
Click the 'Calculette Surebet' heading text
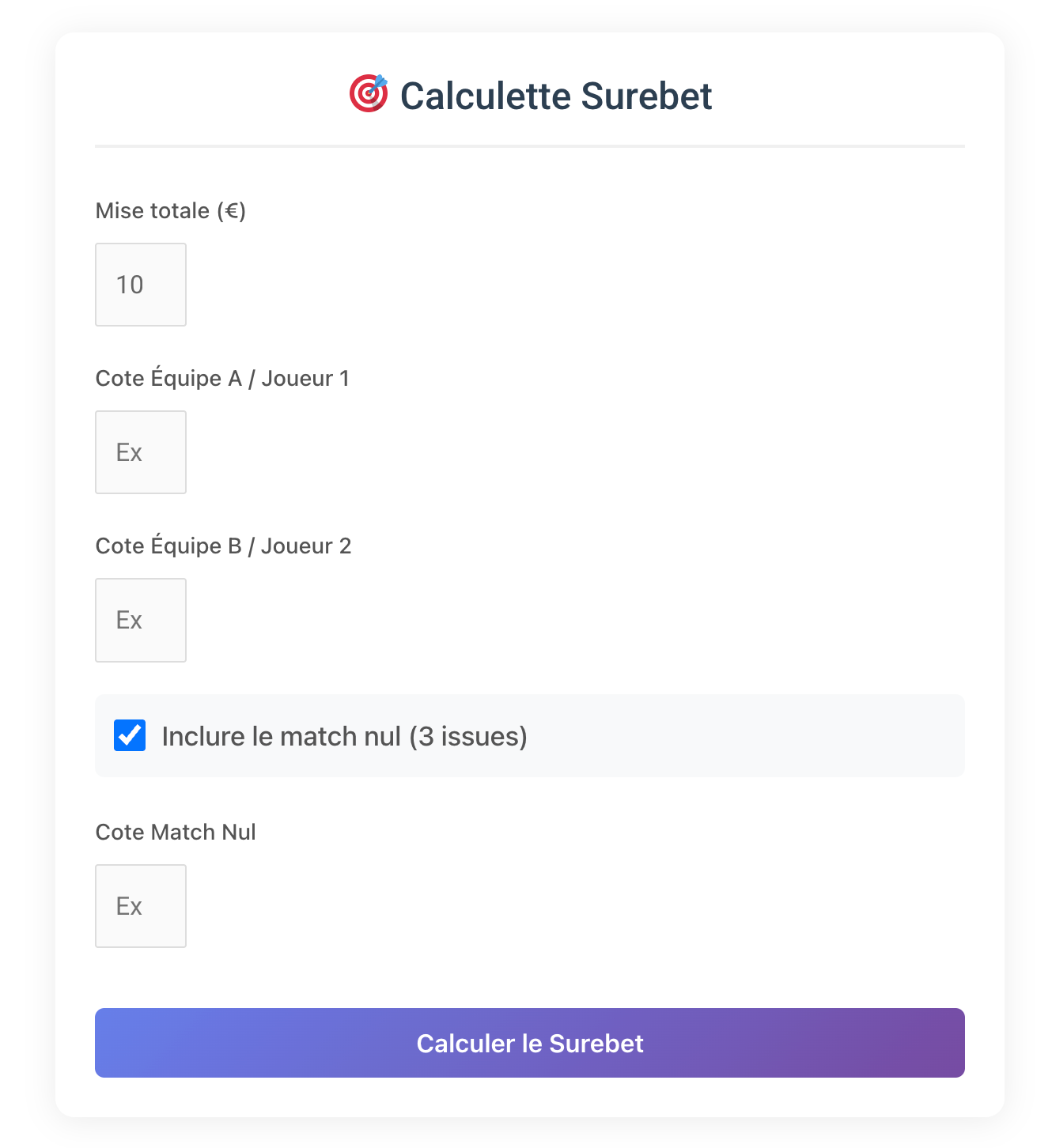click(x=555, y=95)
